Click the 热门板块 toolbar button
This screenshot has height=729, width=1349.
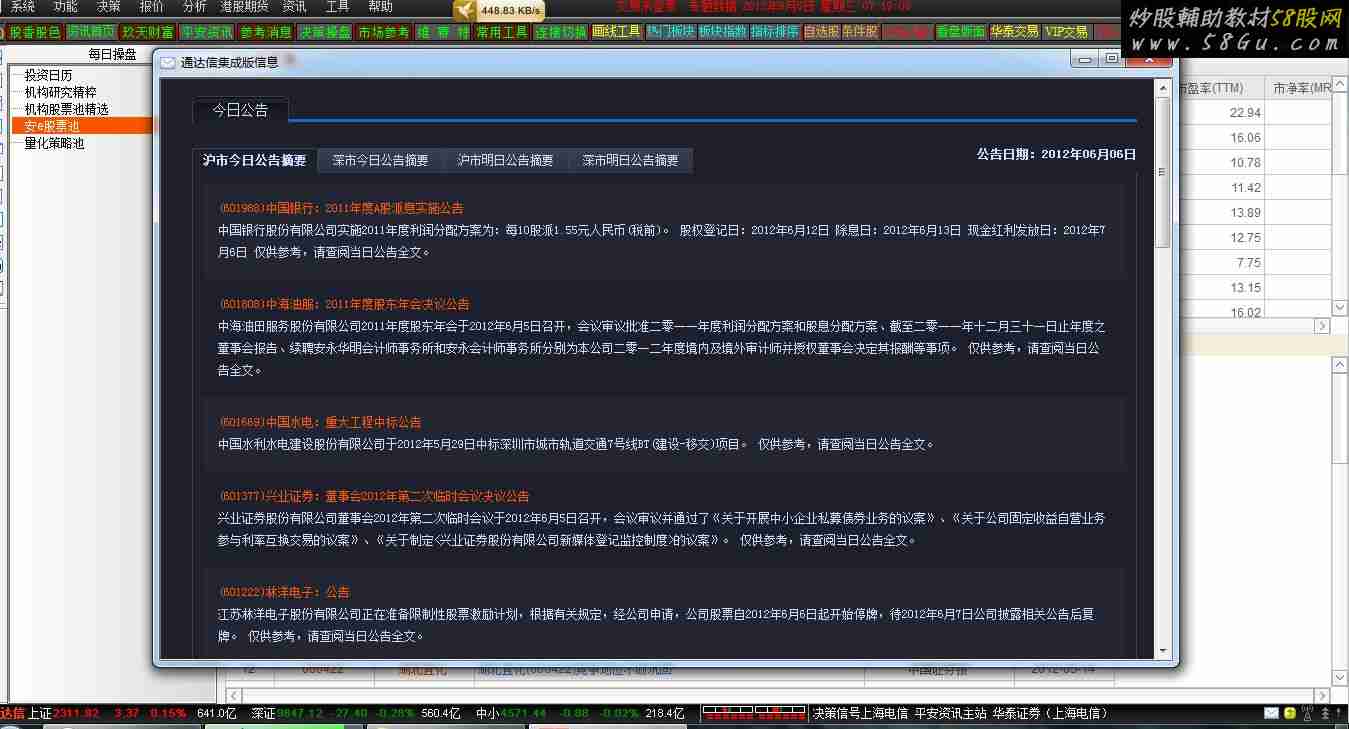pos(670,32)
